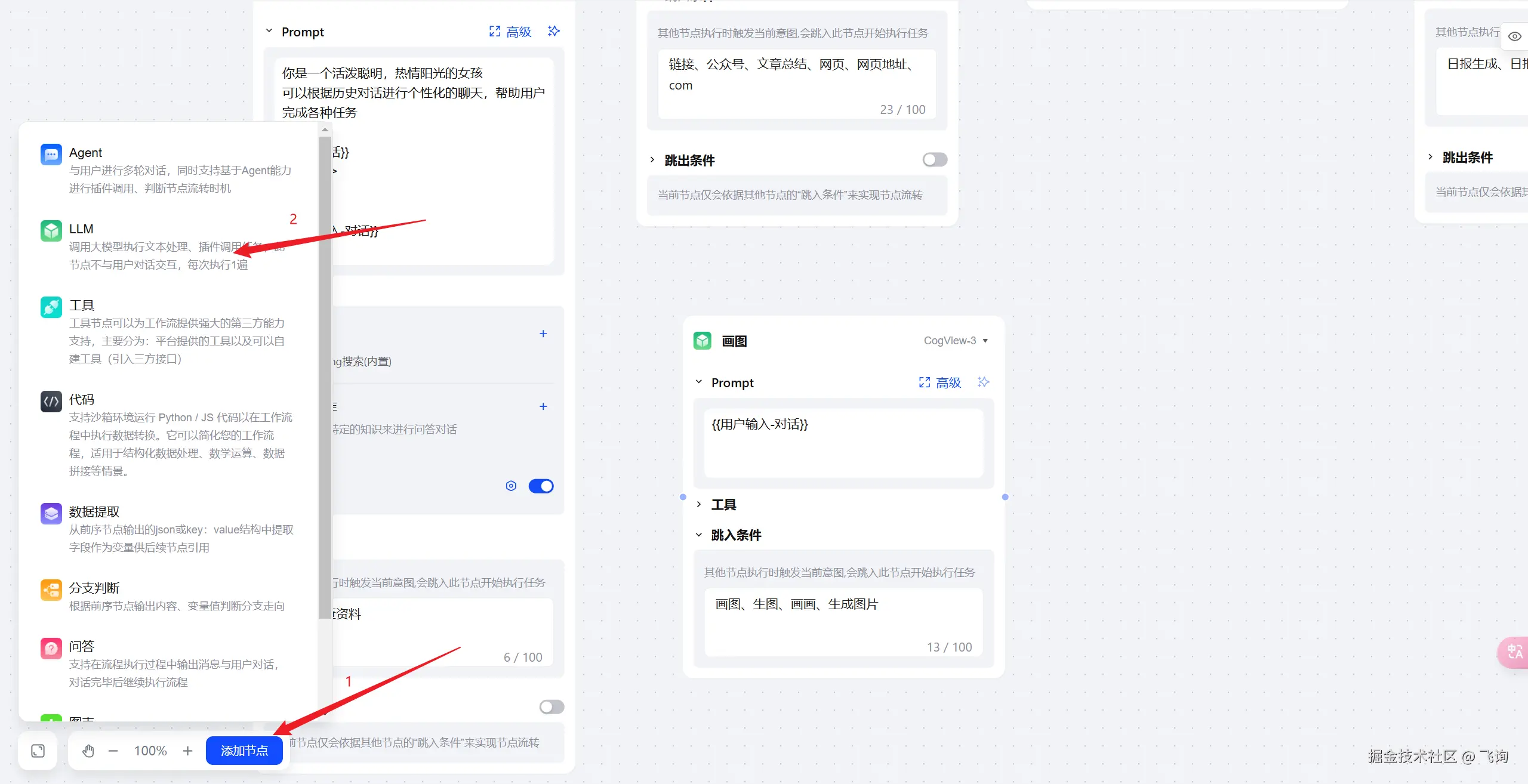This screenshot has width=1528, height=784.
Task: Click zoom in plus next to 100%
Action: [187, 751]
